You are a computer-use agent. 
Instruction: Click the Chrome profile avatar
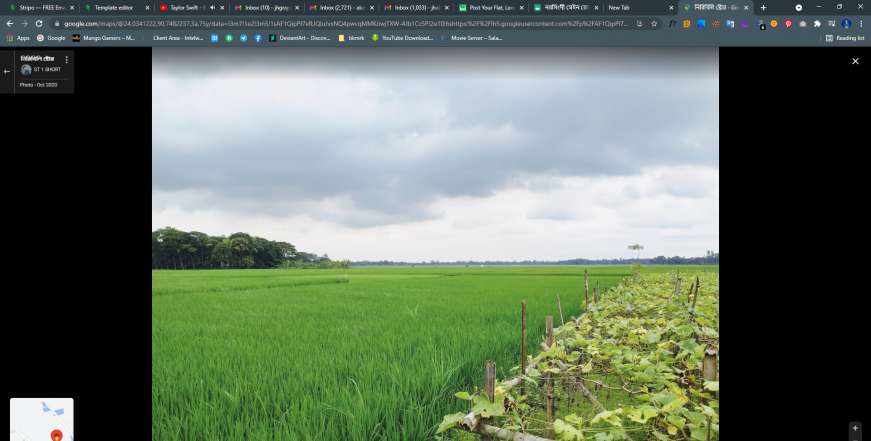click(x=846, y=24)
